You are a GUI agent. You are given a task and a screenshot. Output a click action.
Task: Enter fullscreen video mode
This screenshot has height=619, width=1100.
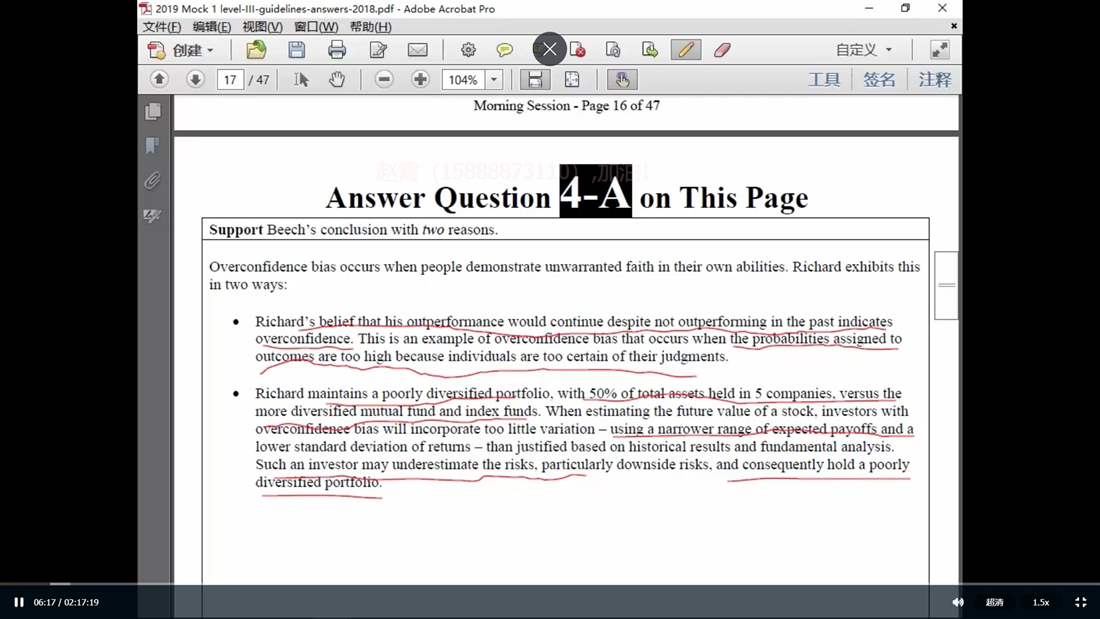point(1081,602)
